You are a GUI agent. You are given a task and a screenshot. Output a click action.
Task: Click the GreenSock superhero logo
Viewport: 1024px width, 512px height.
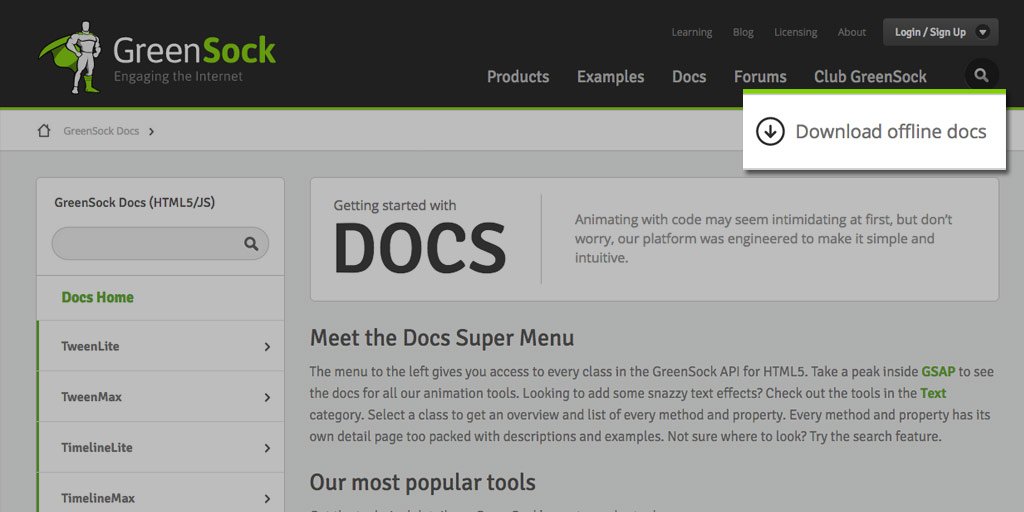tap(71, 57)
